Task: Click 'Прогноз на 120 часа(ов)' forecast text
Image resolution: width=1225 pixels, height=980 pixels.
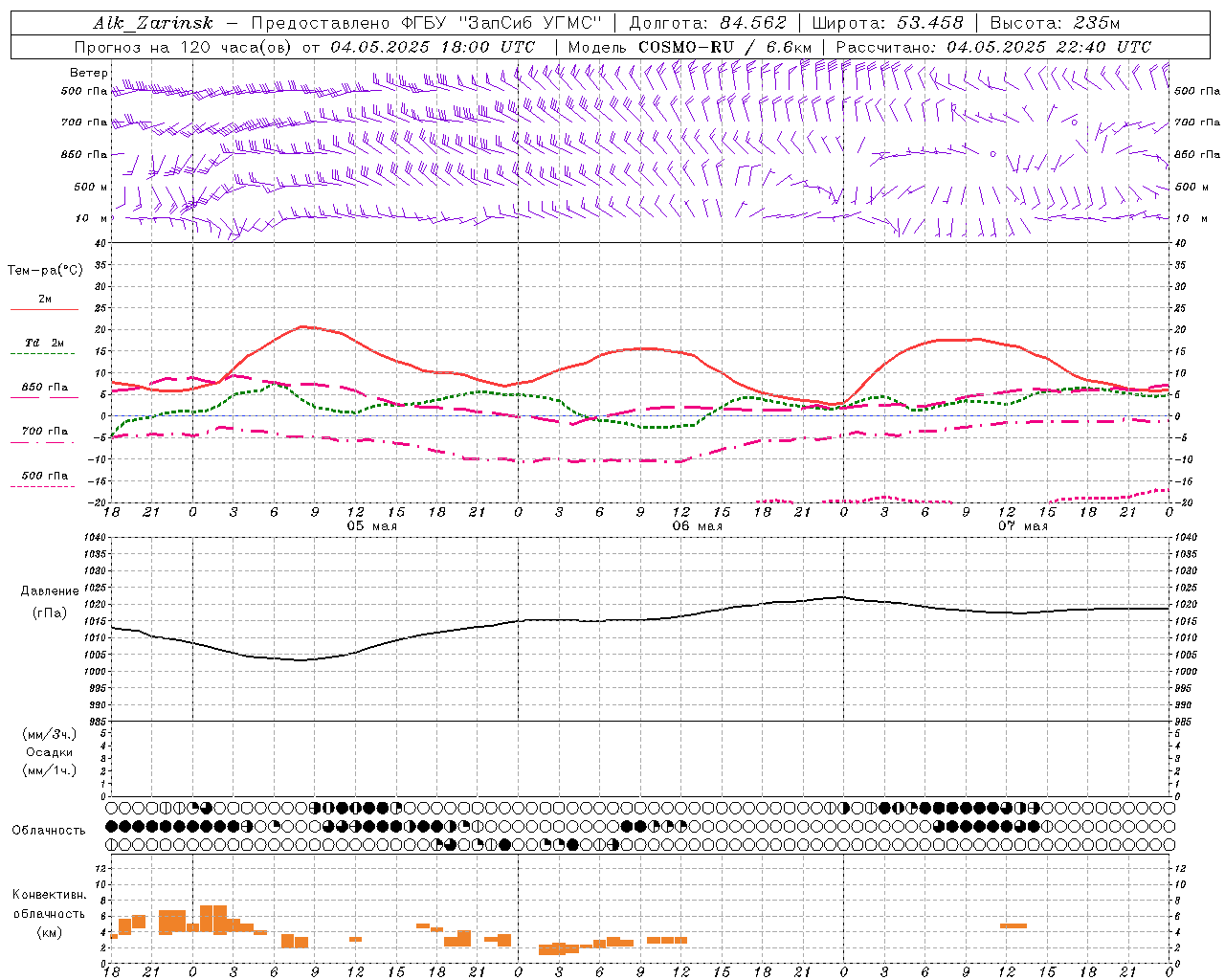Action: click(185, 47)
